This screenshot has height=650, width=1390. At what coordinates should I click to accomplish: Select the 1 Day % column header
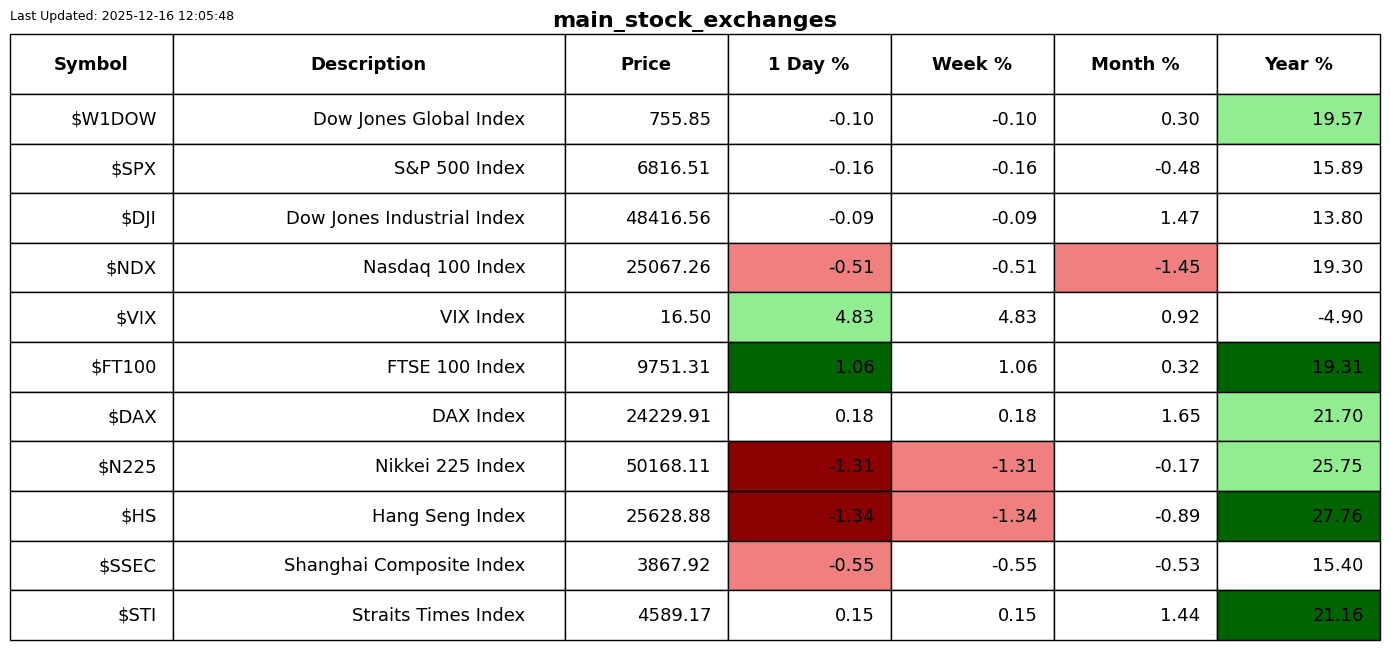(x=809, y=64)
